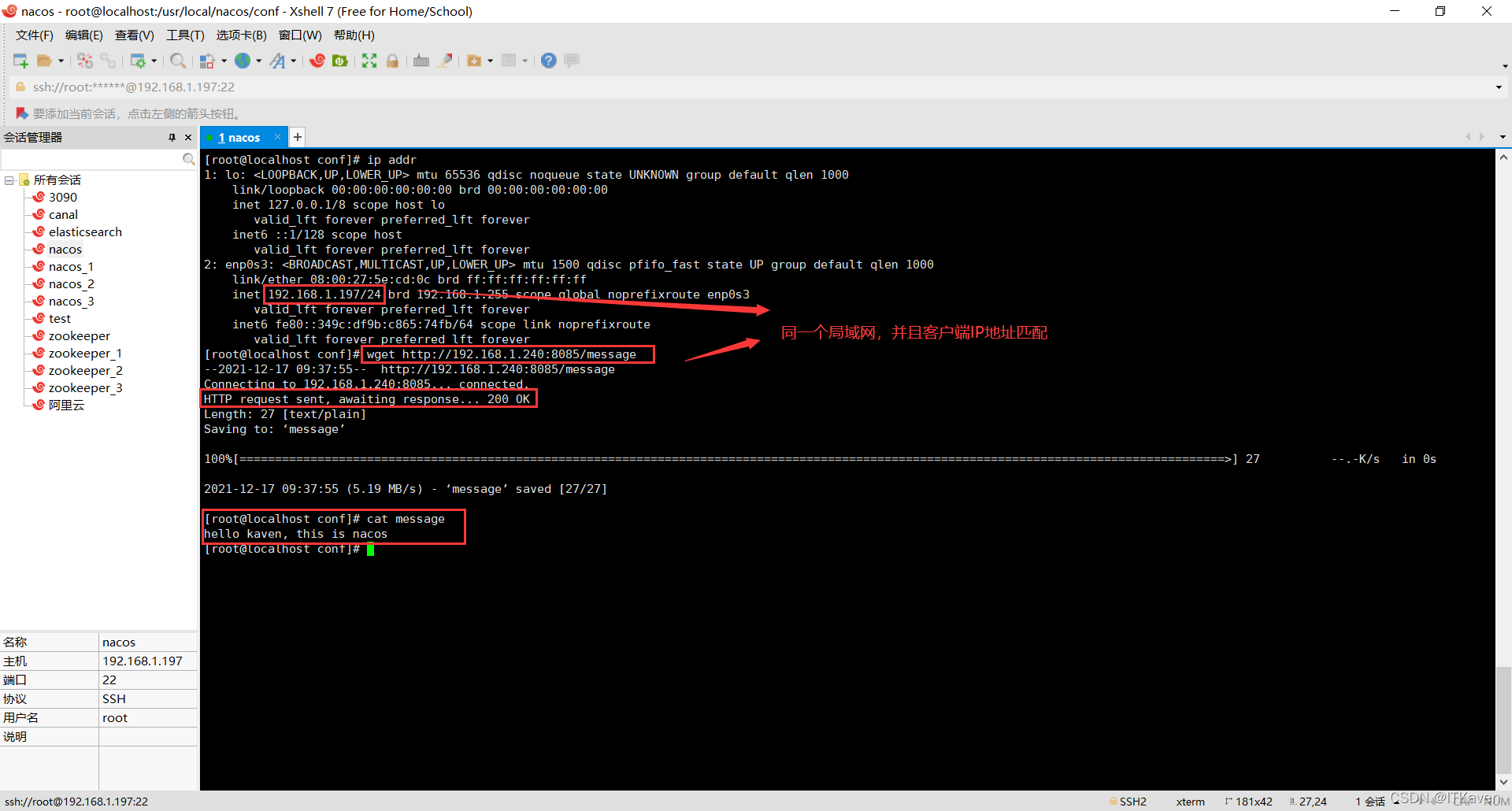Toggle full screen with green arrows icon
Image resolution: width=1512 pixels, height=811 pixels.
(369, 61)
